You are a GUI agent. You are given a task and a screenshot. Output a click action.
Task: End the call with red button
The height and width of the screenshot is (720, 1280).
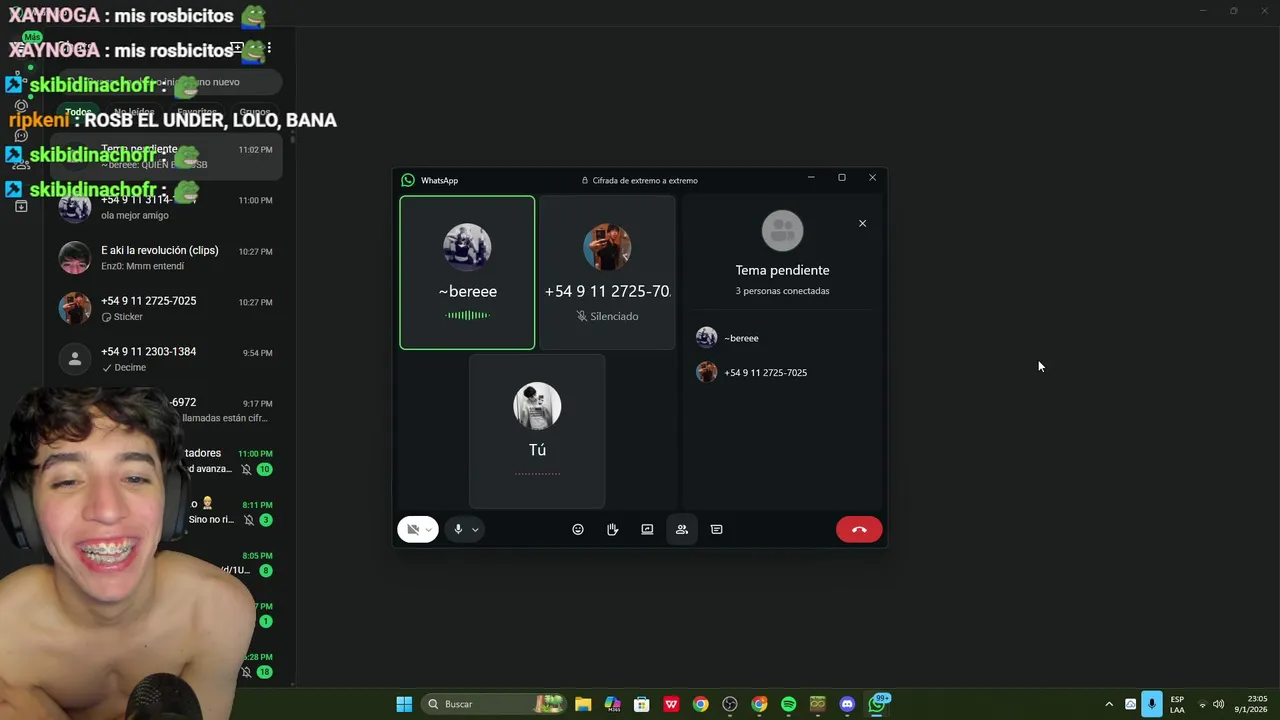coord(859,529)
